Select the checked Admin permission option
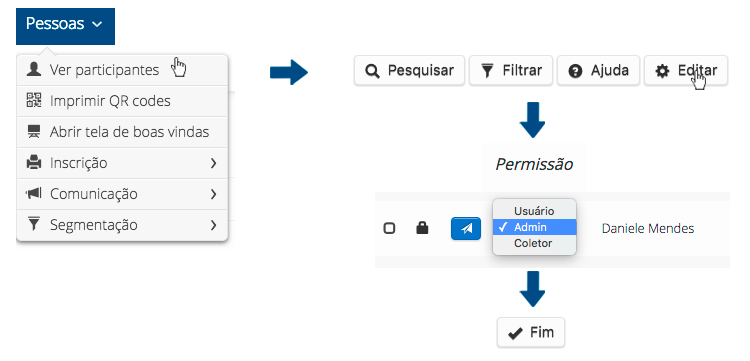Screen dimensions: 750x361 (x=534, y=228)
